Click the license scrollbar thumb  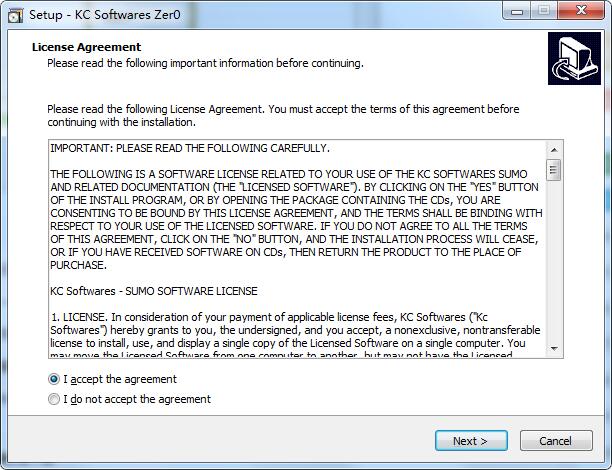tap(553, 170)
